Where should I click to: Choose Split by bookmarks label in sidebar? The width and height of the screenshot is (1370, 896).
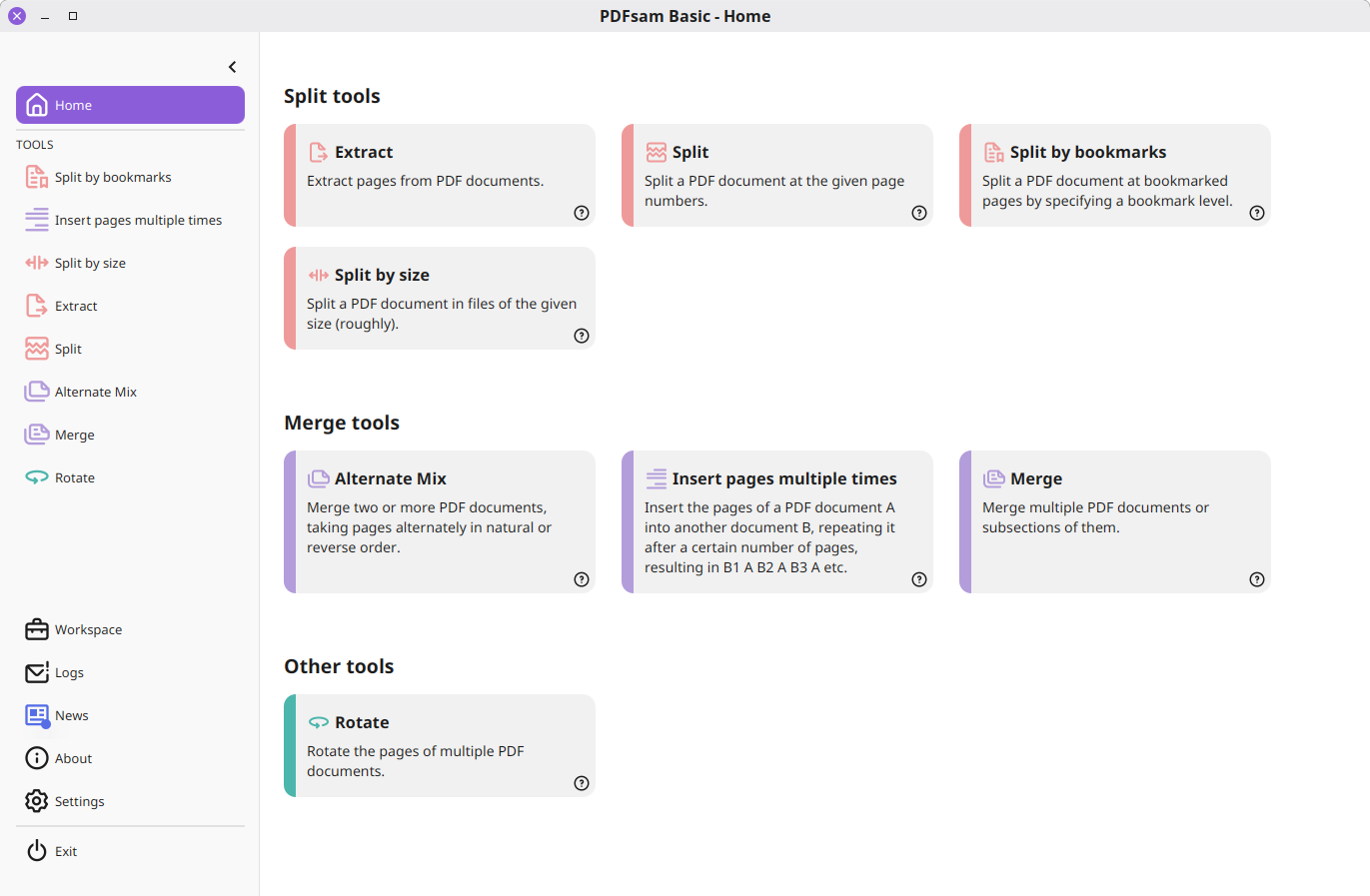point(113,177)
